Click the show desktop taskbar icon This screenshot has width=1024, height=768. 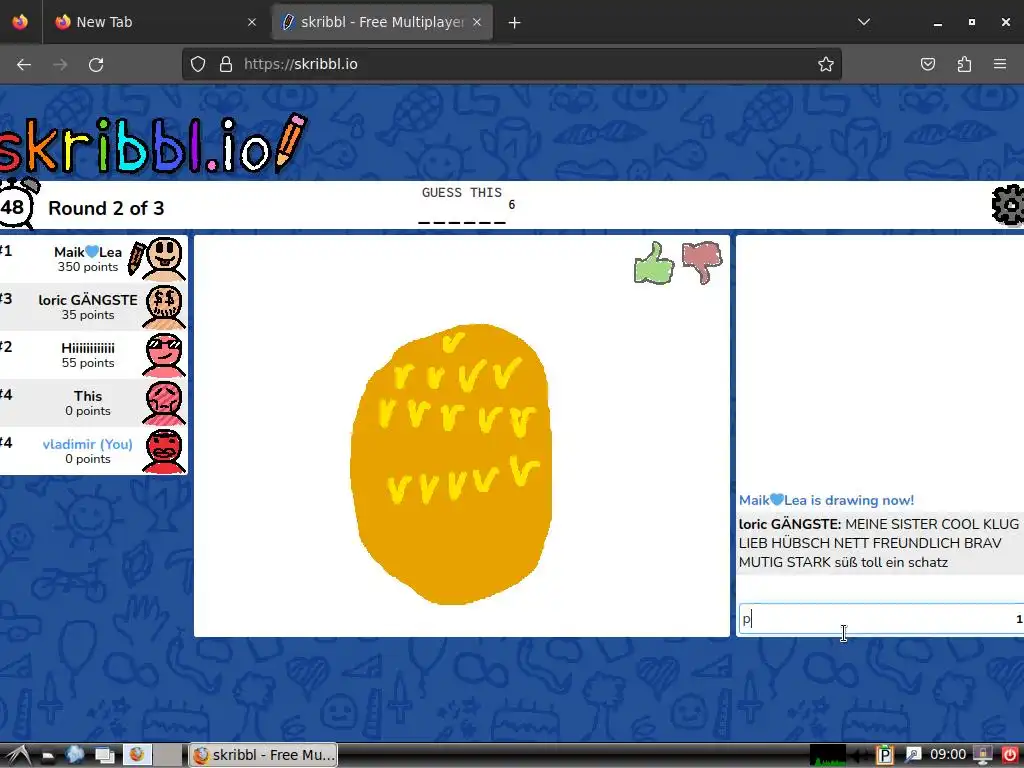coord(104,755)
